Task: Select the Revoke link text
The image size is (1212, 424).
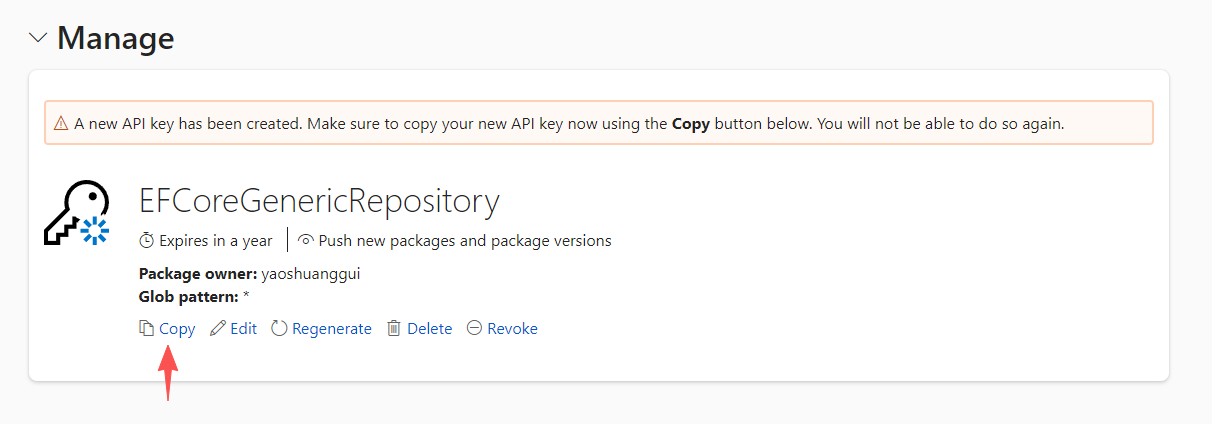Action: 512,328
